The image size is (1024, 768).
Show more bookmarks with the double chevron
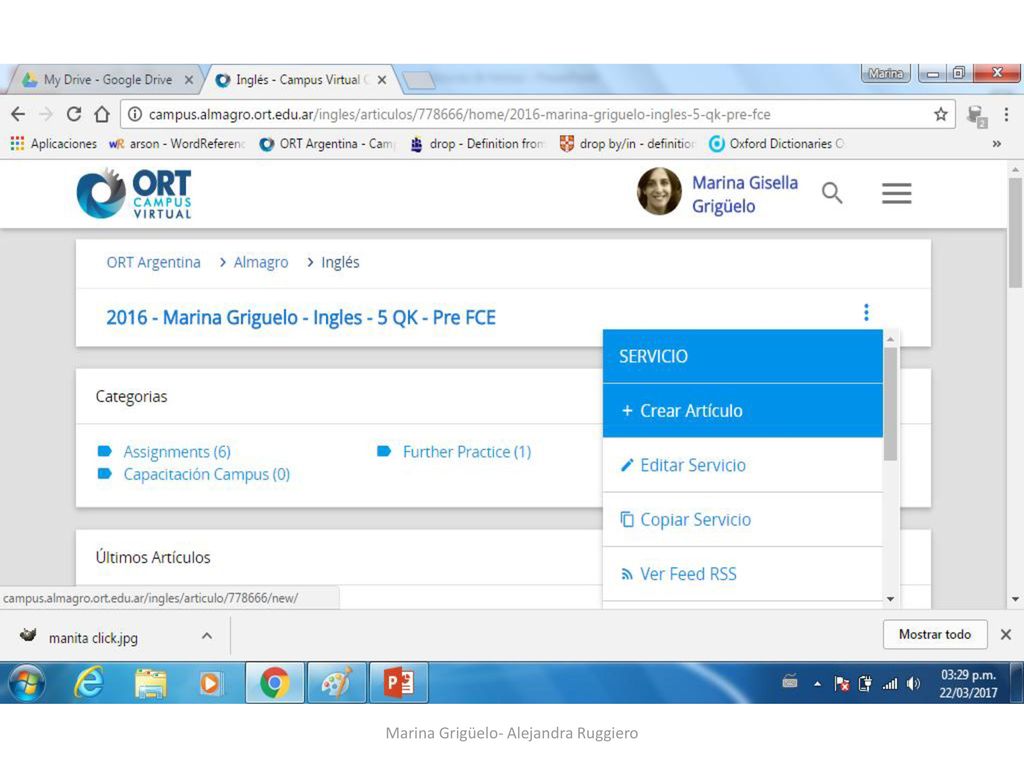pyautogui.click(x=997, y=144)
